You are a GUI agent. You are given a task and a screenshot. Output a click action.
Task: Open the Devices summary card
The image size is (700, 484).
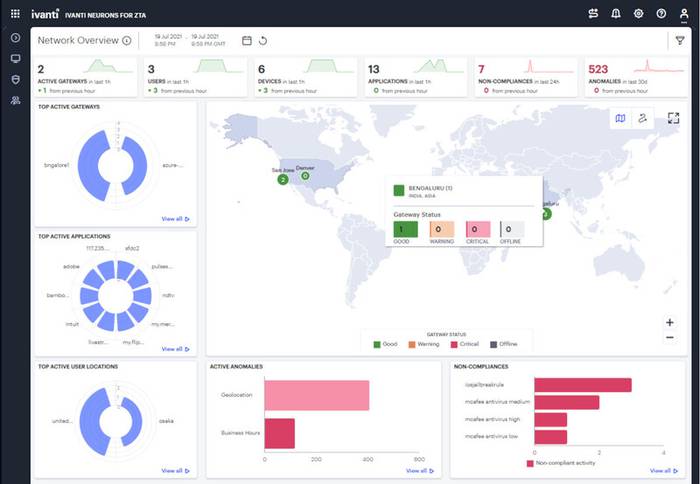coord(306,77)
